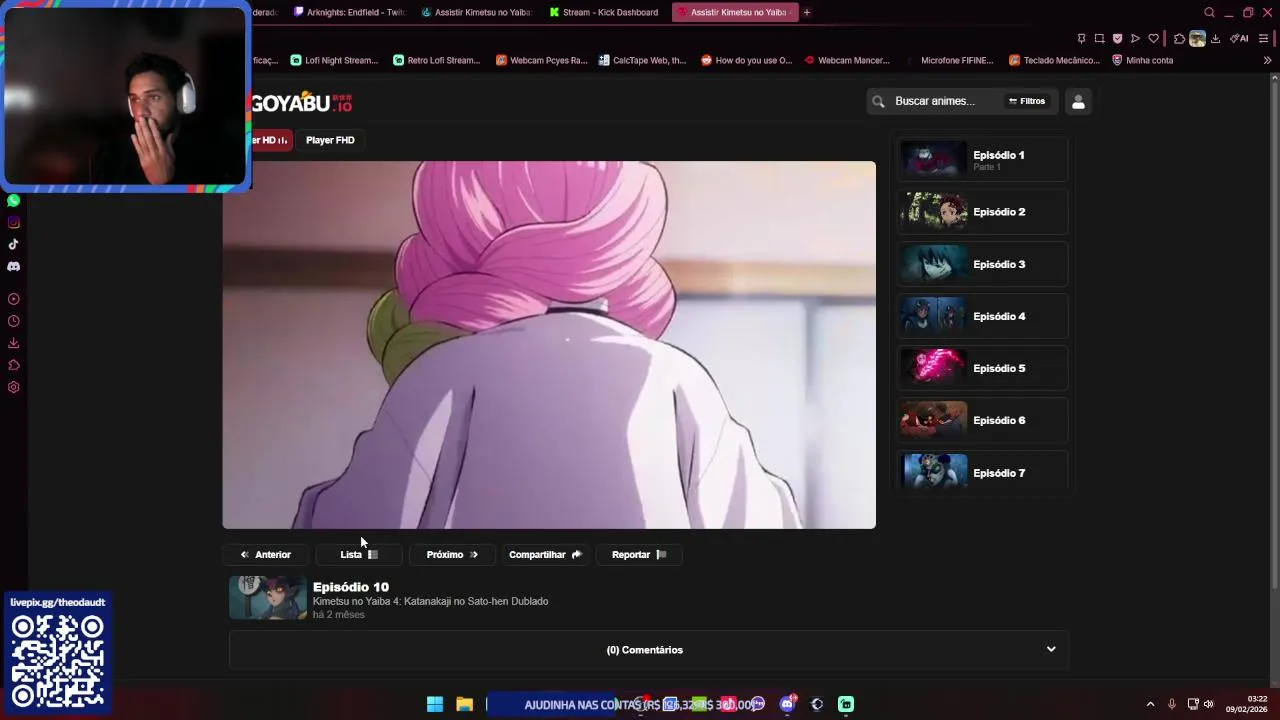Click the browser tab search magnifier
Image resolution: width=1280 pixels, height=720 pixels.
coord(1209,12)
